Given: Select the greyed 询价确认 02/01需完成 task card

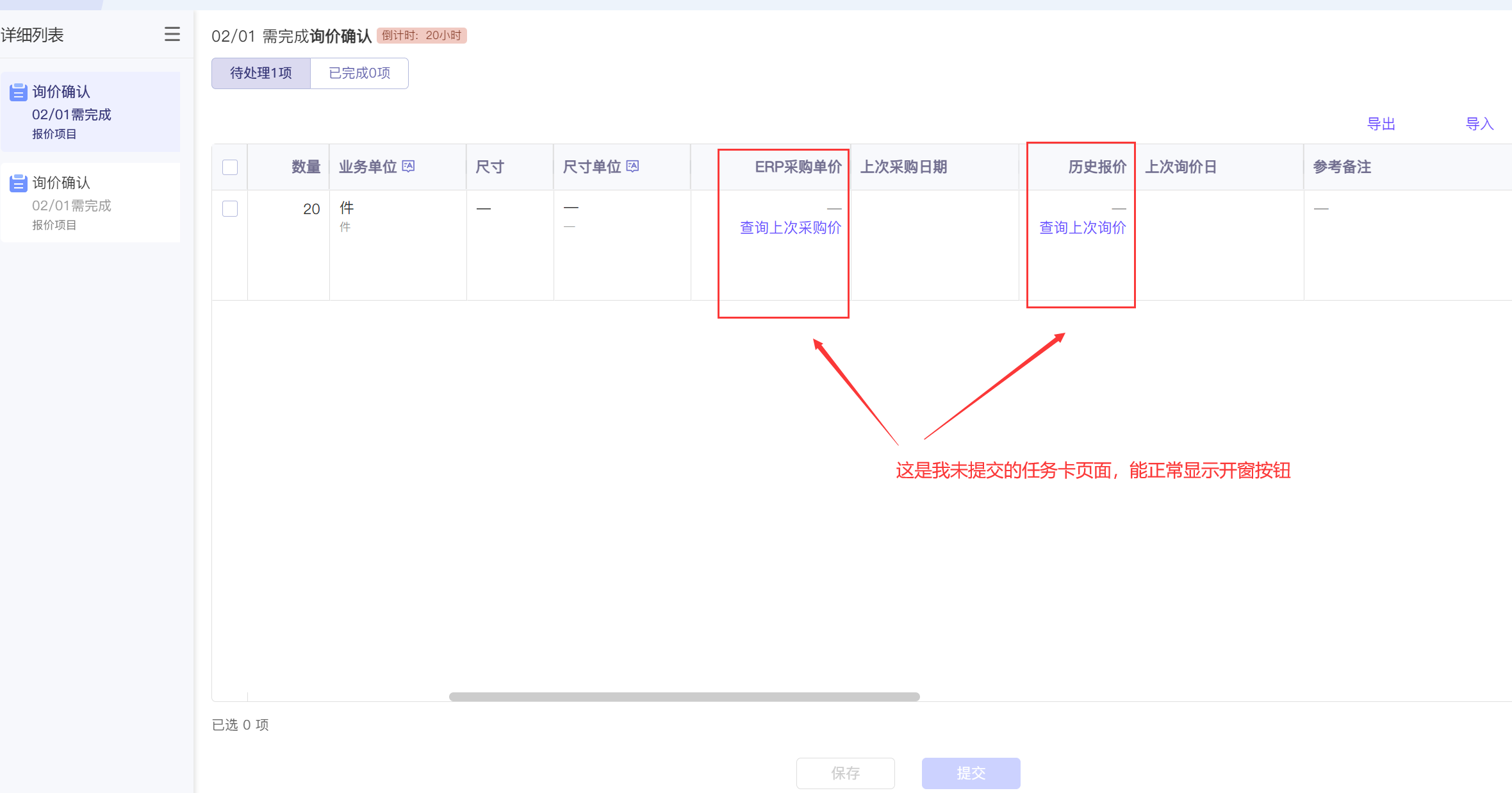Looking at the screenshot, I should tap(90, 203).
